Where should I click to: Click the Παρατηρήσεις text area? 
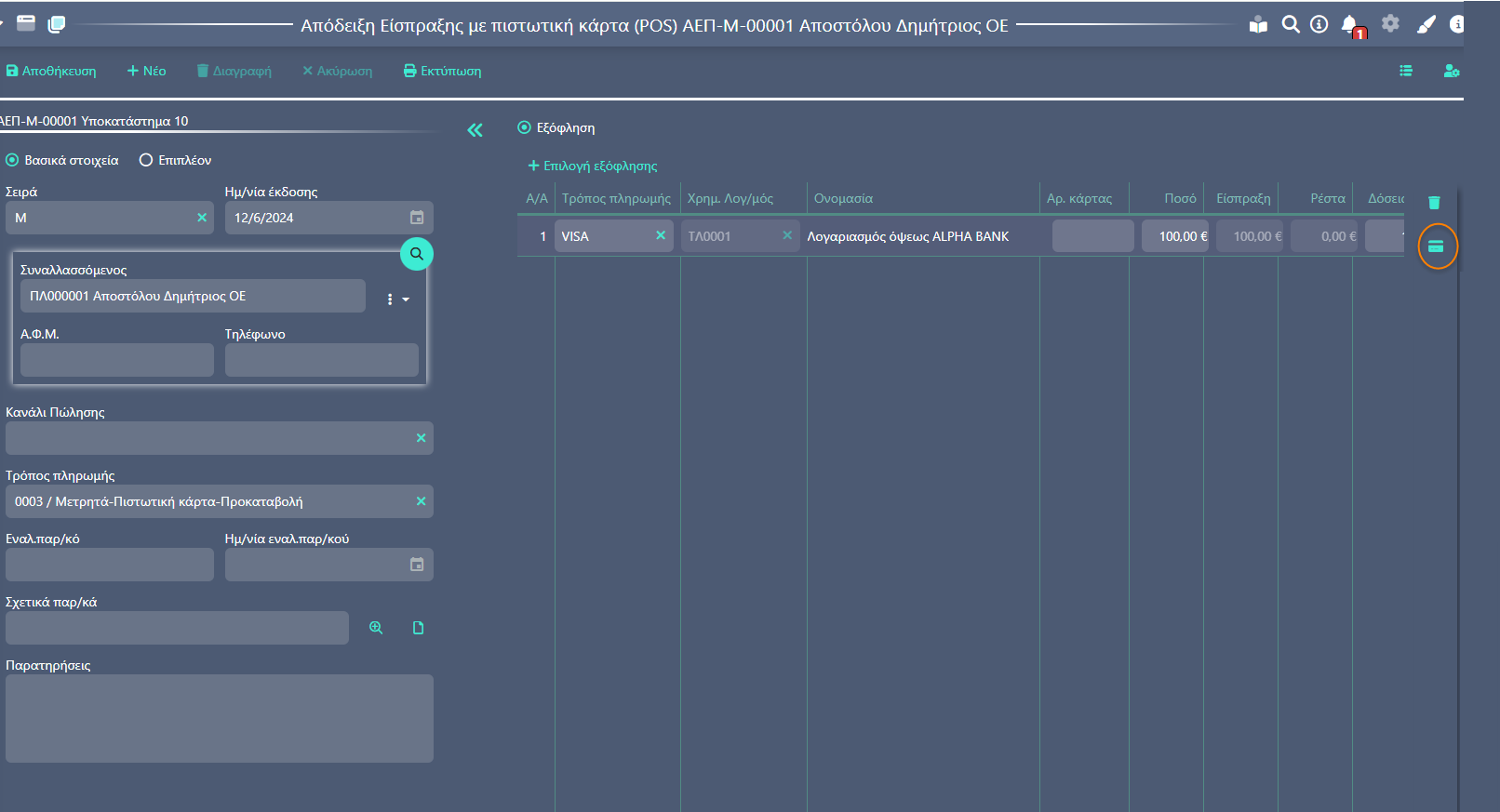[220, 718]
